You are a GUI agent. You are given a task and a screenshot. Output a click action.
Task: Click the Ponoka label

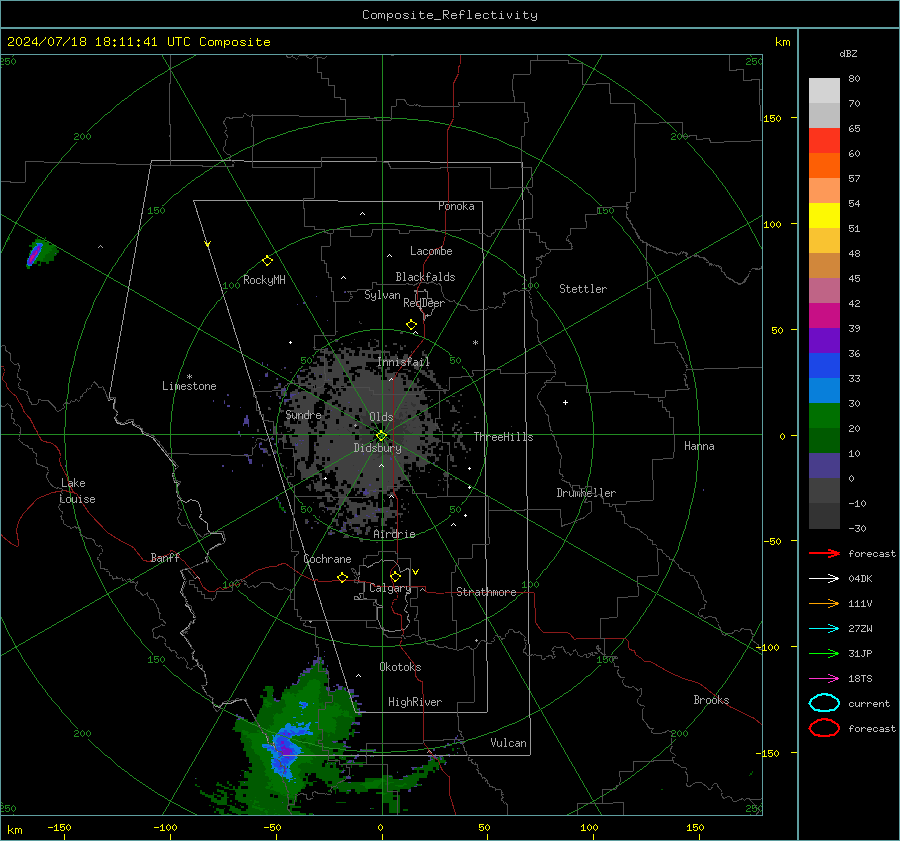[x=456, y=206]
